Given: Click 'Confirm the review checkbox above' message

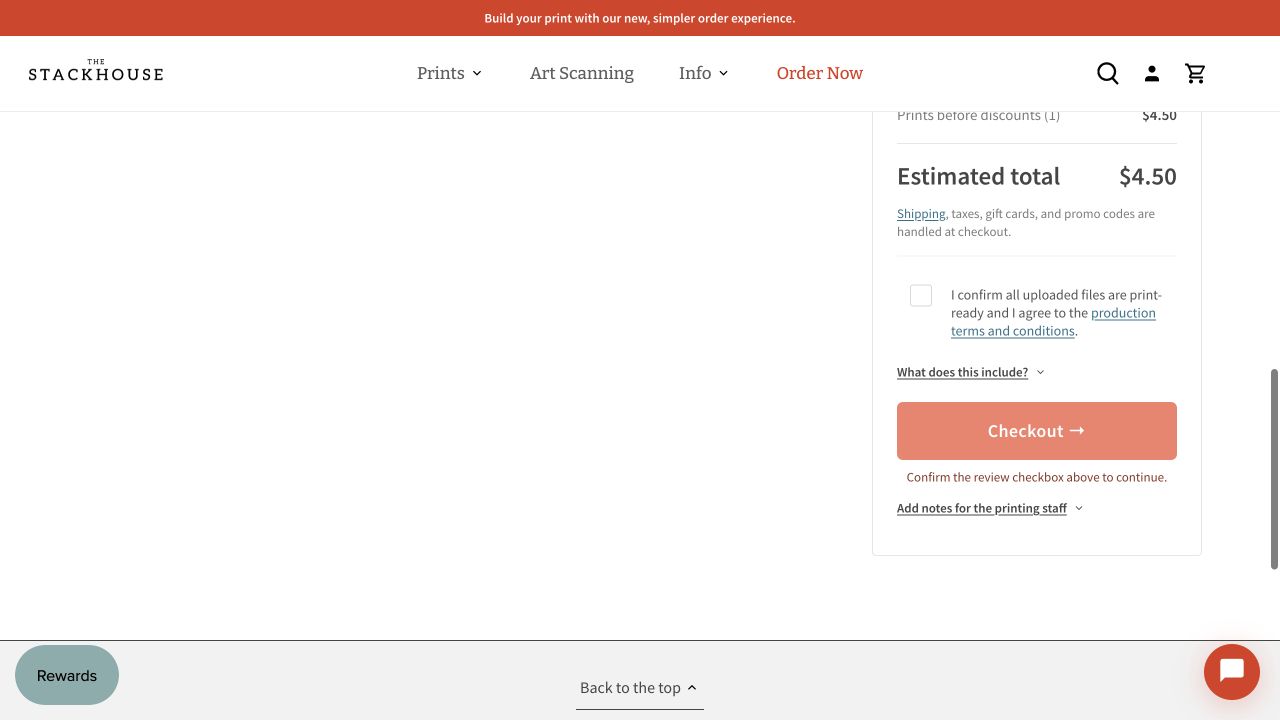Looking at the screenshot, I should click(x=1037, y=477).
